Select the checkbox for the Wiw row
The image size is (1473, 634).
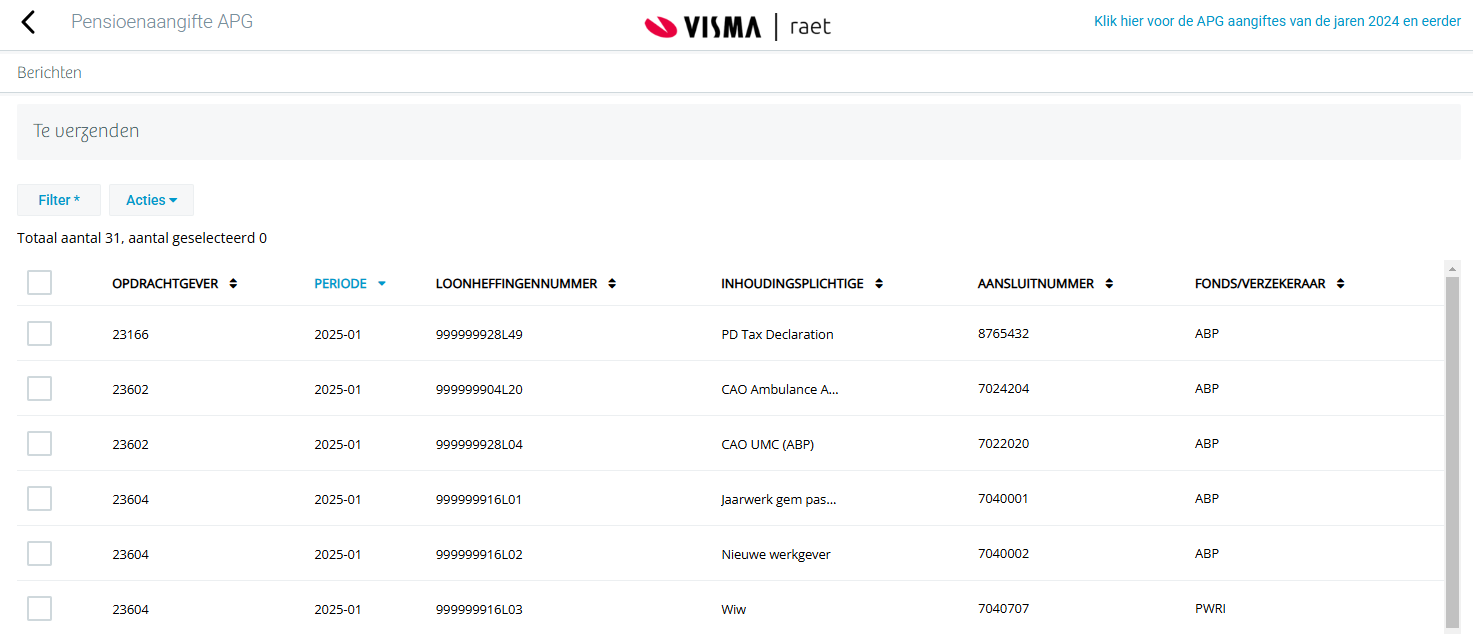(x=39, y=608)
